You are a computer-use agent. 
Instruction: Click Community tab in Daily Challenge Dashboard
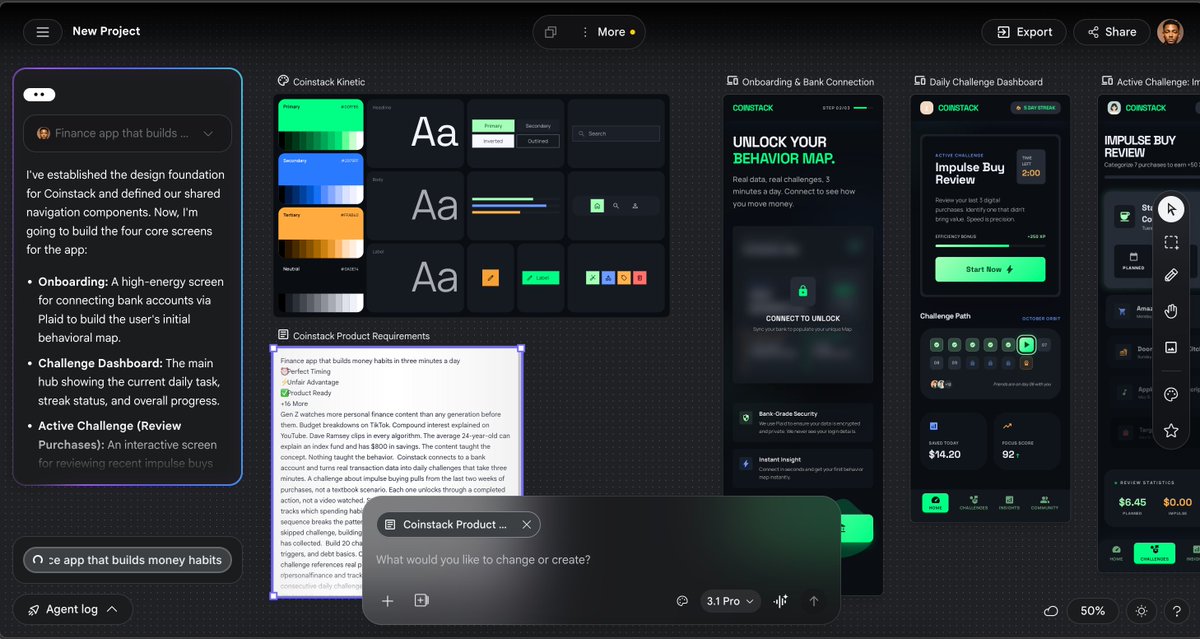tap(1044, 501)
